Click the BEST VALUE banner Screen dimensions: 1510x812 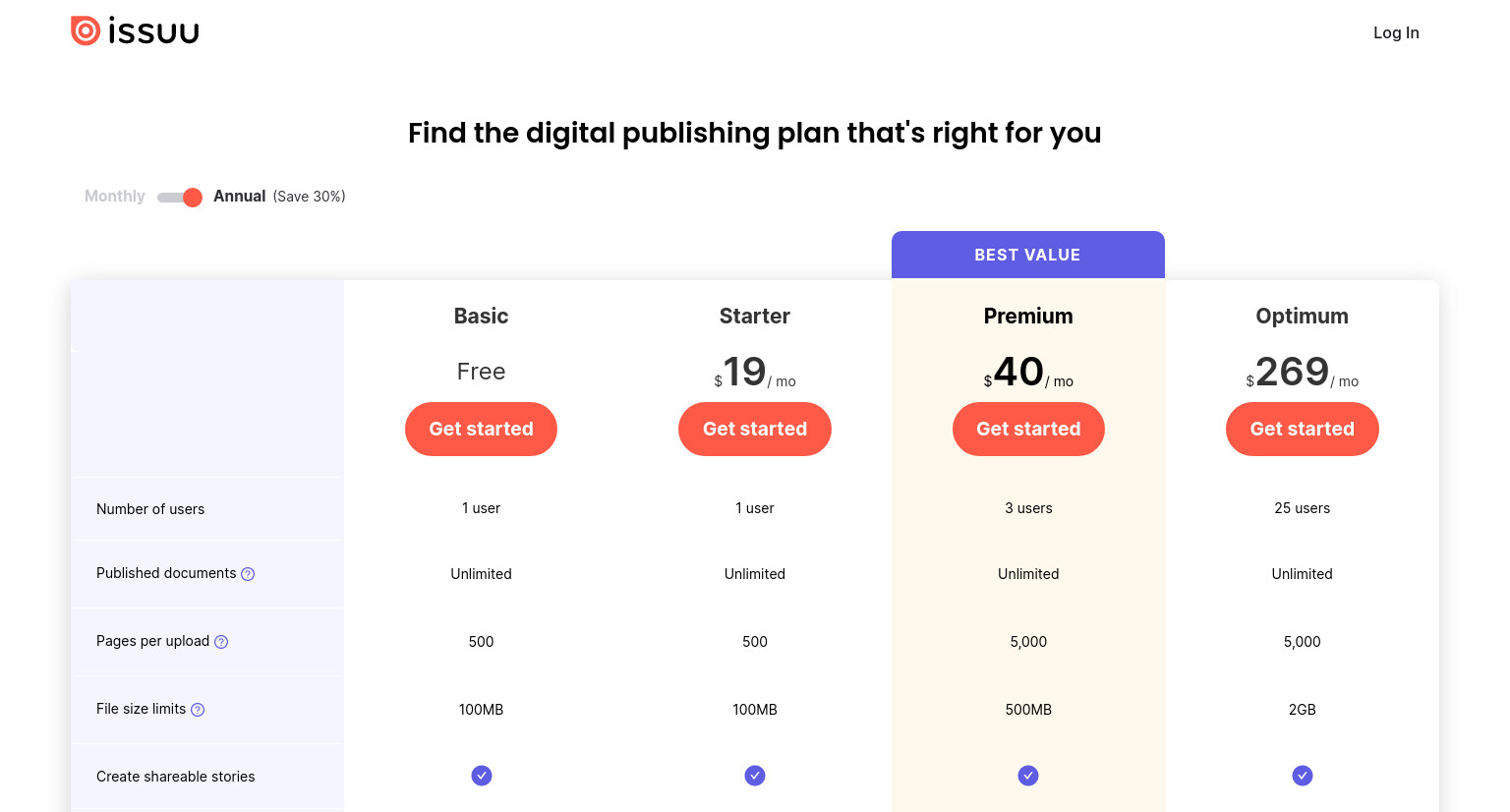1028,255
